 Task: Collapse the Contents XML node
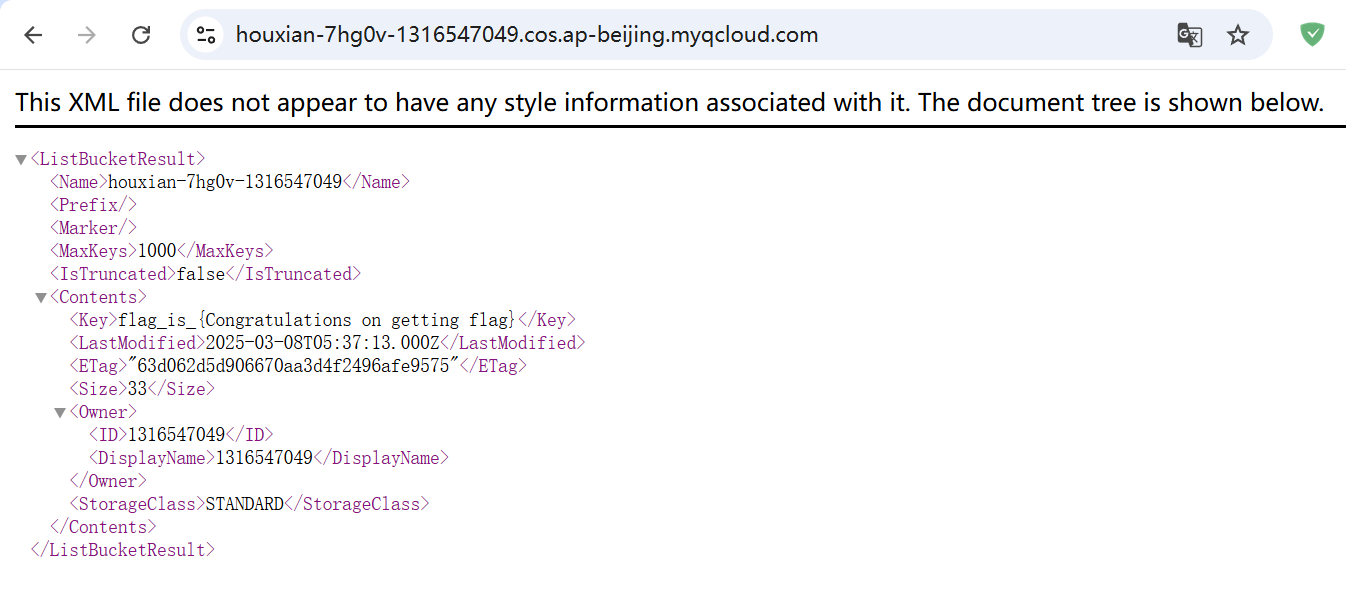click(x=41, y=297)
